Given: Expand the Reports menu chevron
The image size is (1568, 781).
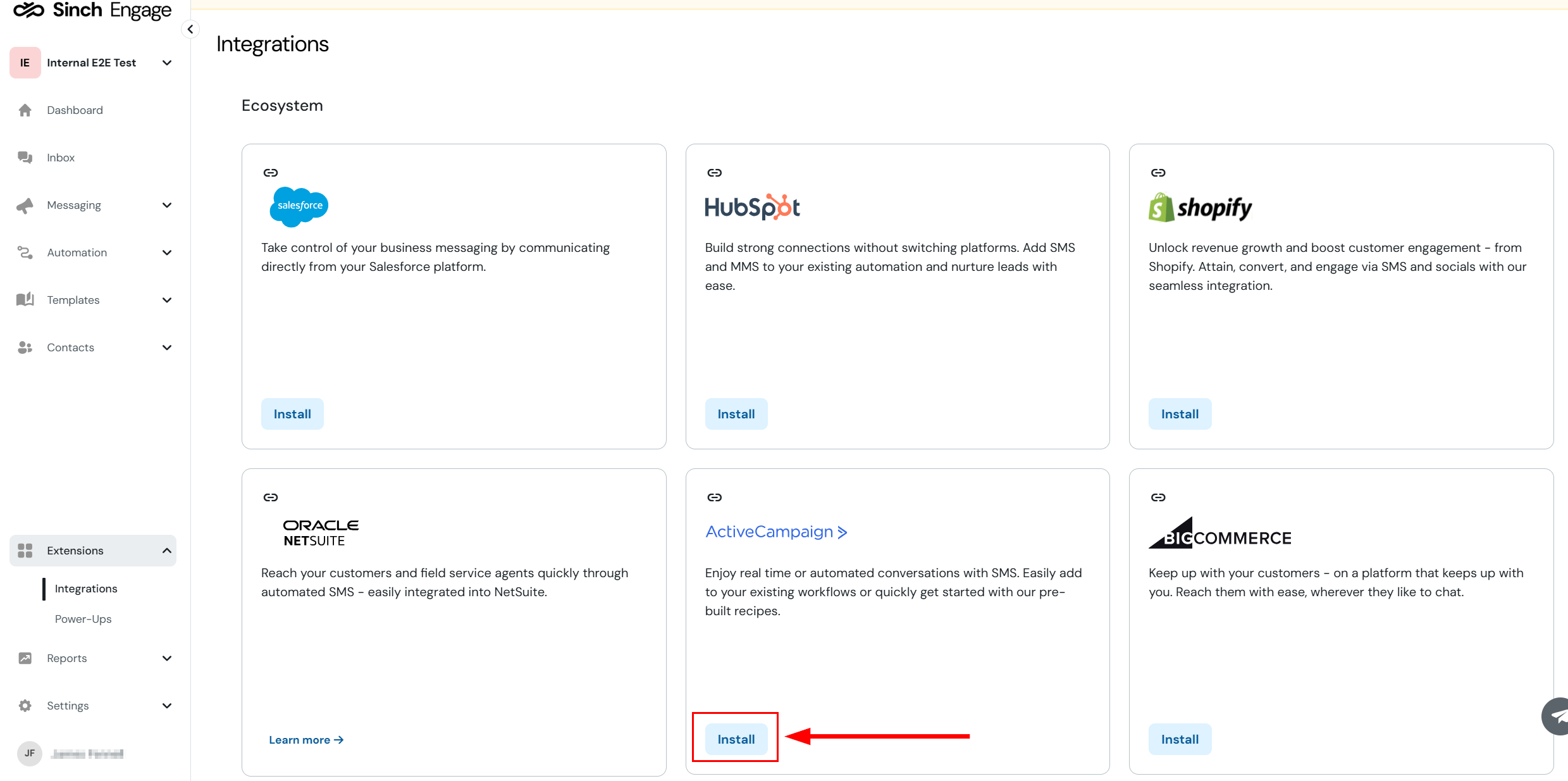Looking at the screenshot, I should pyautogui.click(x=167, y=658).
